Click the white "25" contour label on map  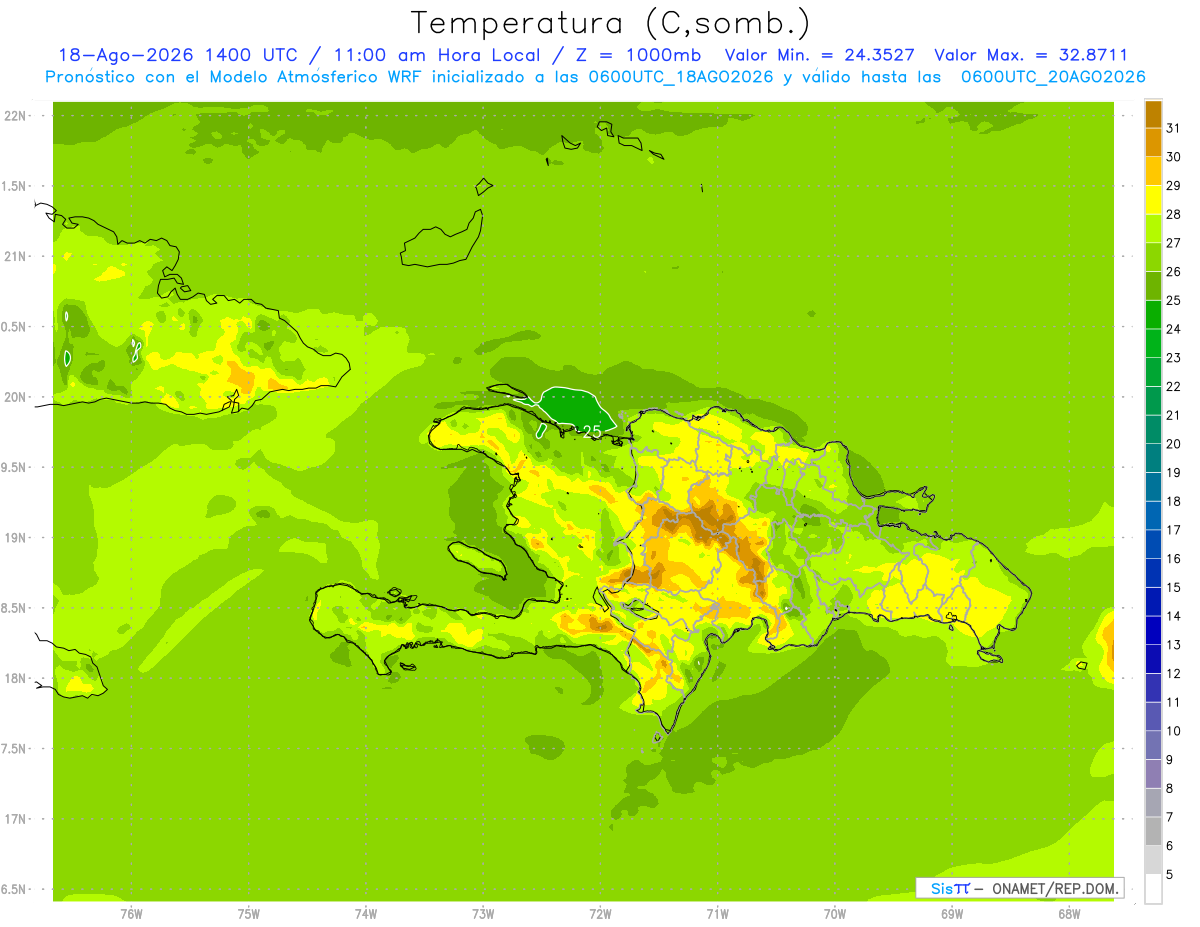coord(591,431)
